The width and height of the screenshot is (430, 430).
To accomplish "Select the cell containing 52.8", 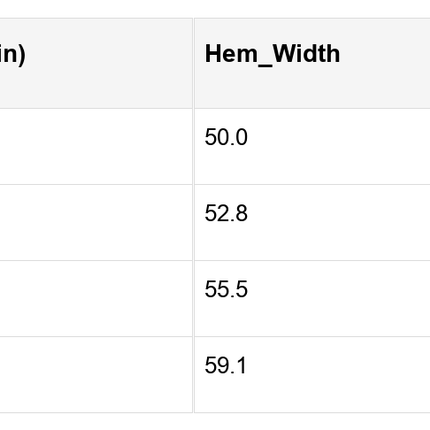I will coord(312,222).
